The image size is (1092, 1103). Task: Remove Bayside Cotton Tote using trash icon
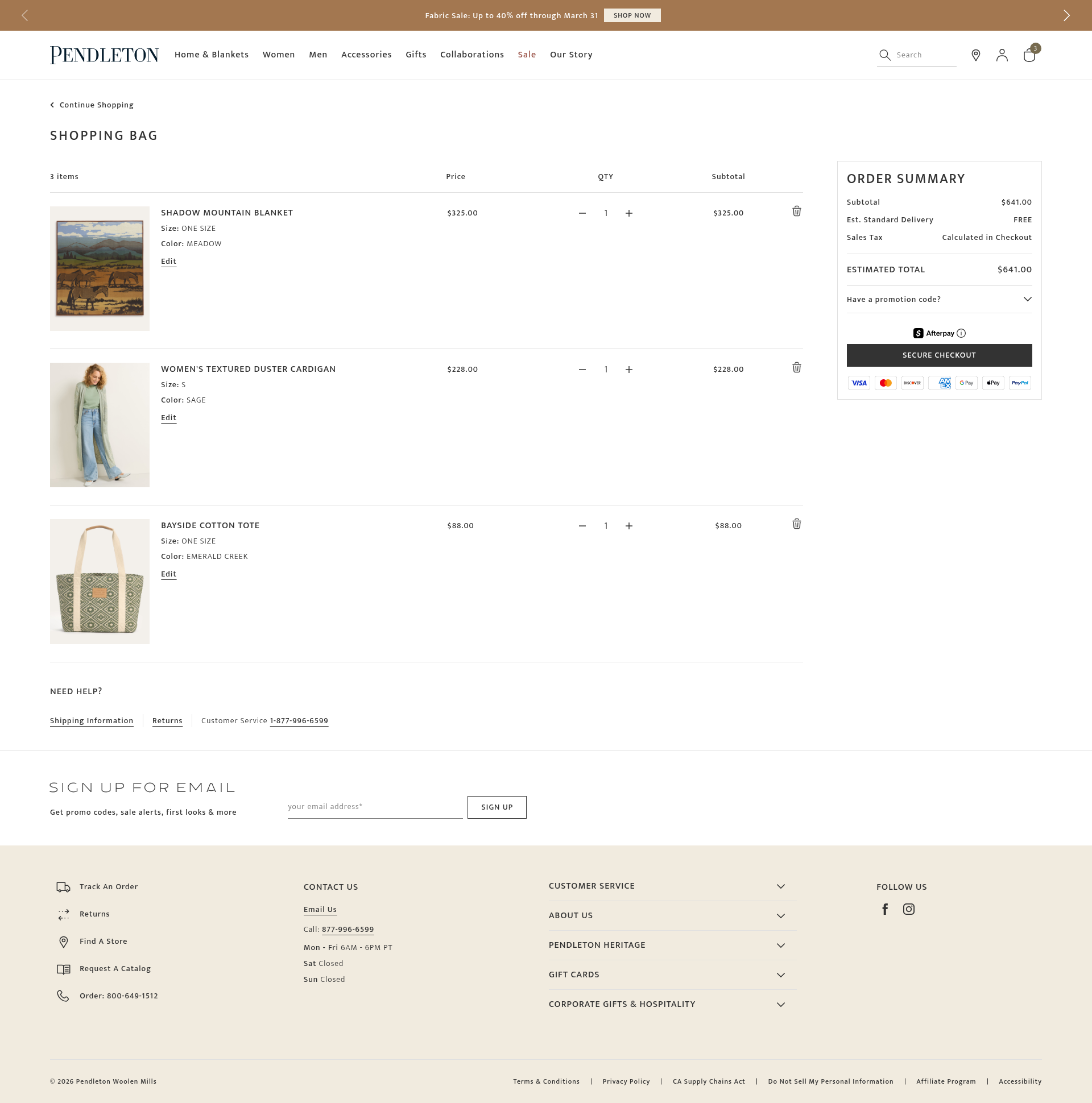pos(796,524)
